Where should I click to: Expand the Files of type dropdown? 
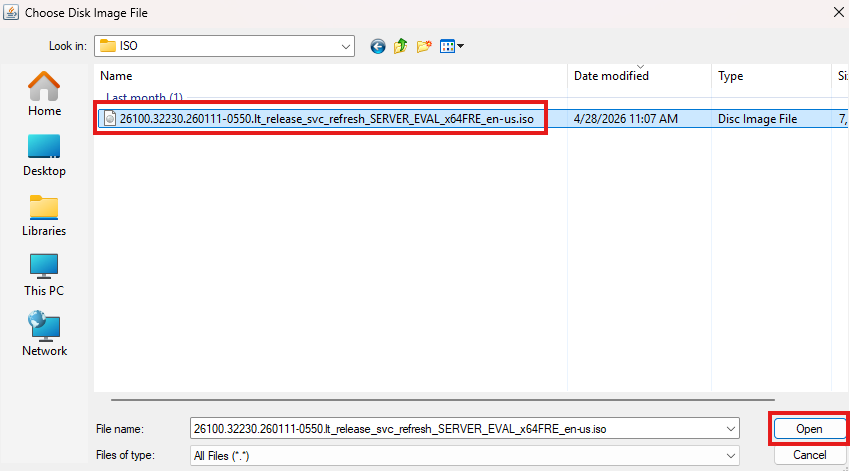point(730,456)
